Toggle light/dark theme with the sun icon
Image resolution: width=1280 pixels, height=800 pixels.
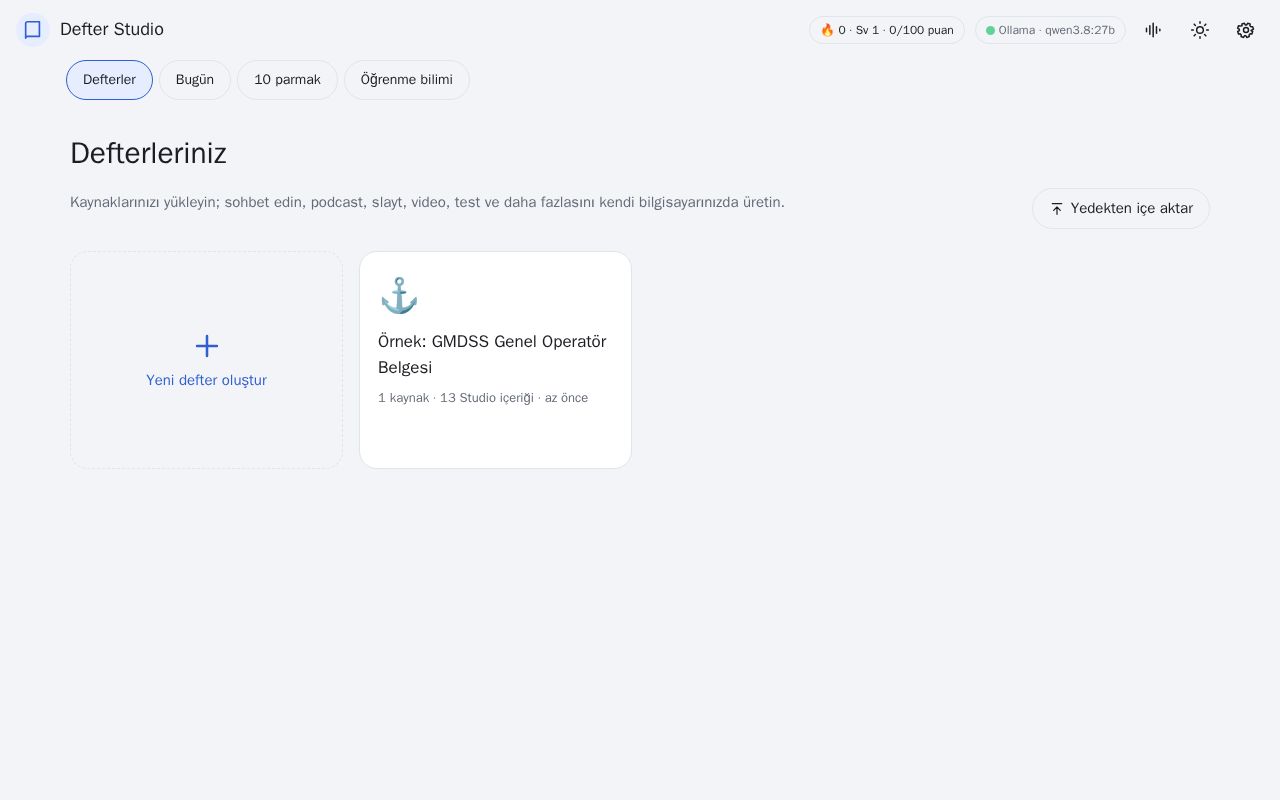[1200, 30]
